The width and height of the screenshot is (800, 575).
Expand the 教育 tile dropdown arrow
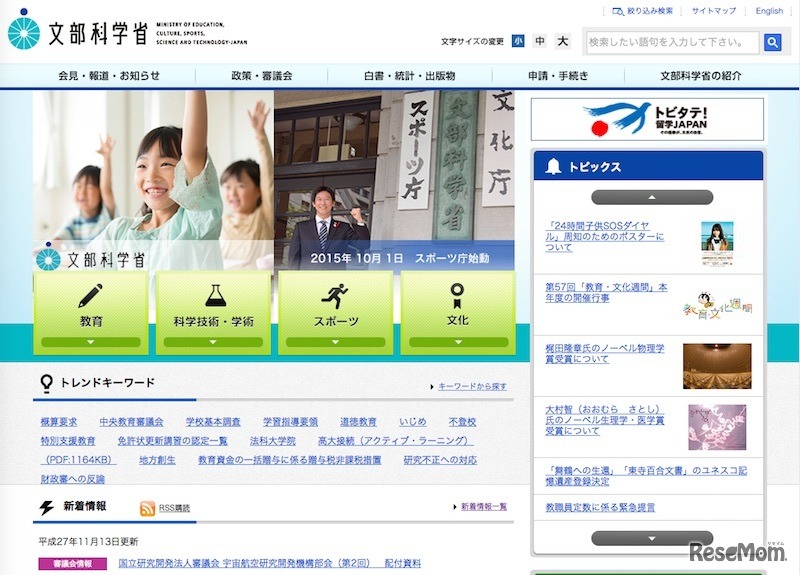91,342
